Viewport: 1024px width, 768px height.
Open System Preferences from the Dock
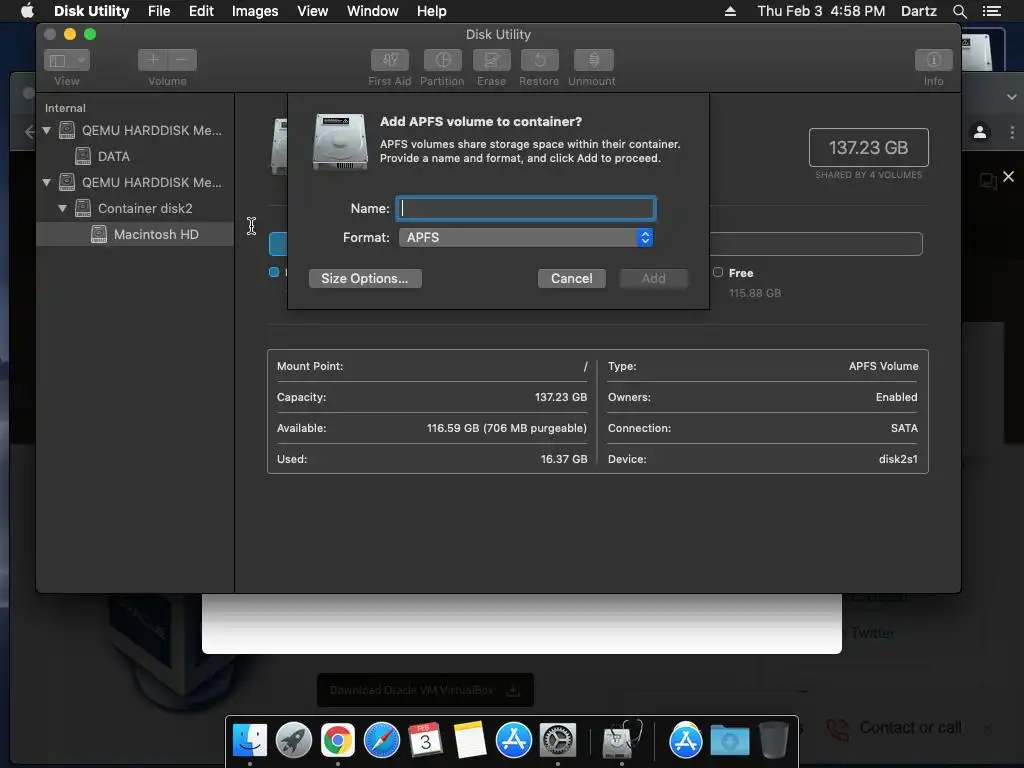click(x=558, y=741)
